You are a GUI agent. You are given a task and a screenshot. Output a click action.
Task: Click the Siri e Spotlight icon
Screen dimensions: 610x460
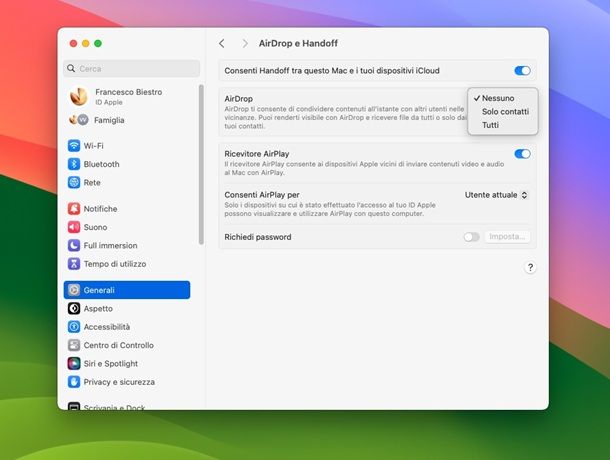pyautogui.click(x=74, y=363)
